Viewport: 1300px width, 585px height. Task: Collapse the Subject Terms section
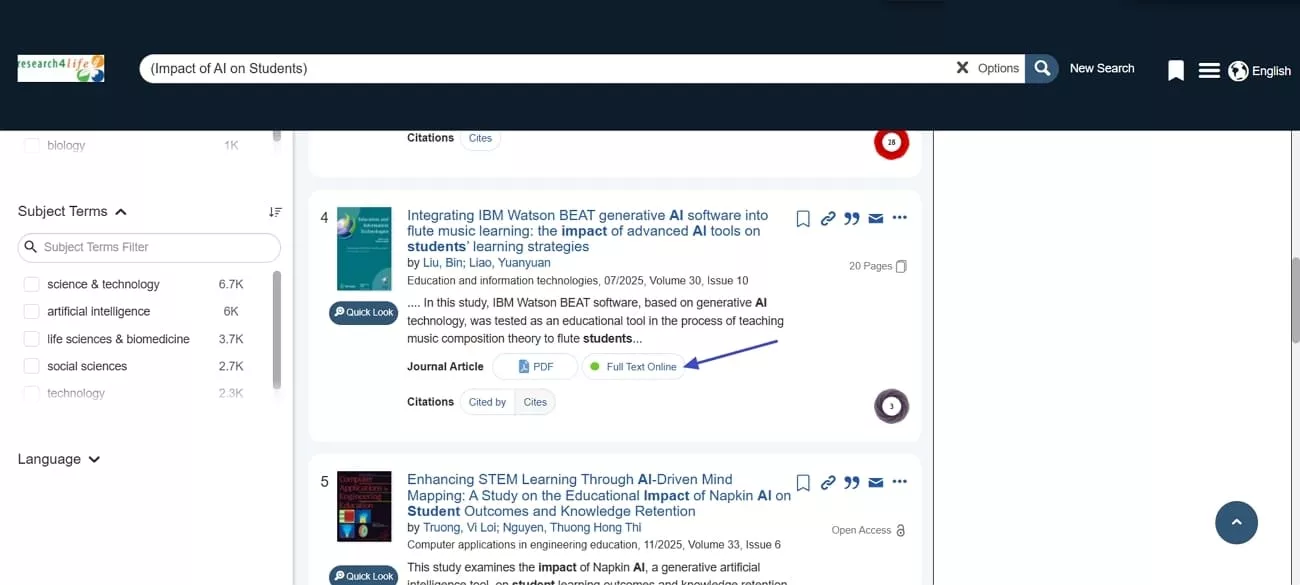pyautogui.click(x=72, y=211)
